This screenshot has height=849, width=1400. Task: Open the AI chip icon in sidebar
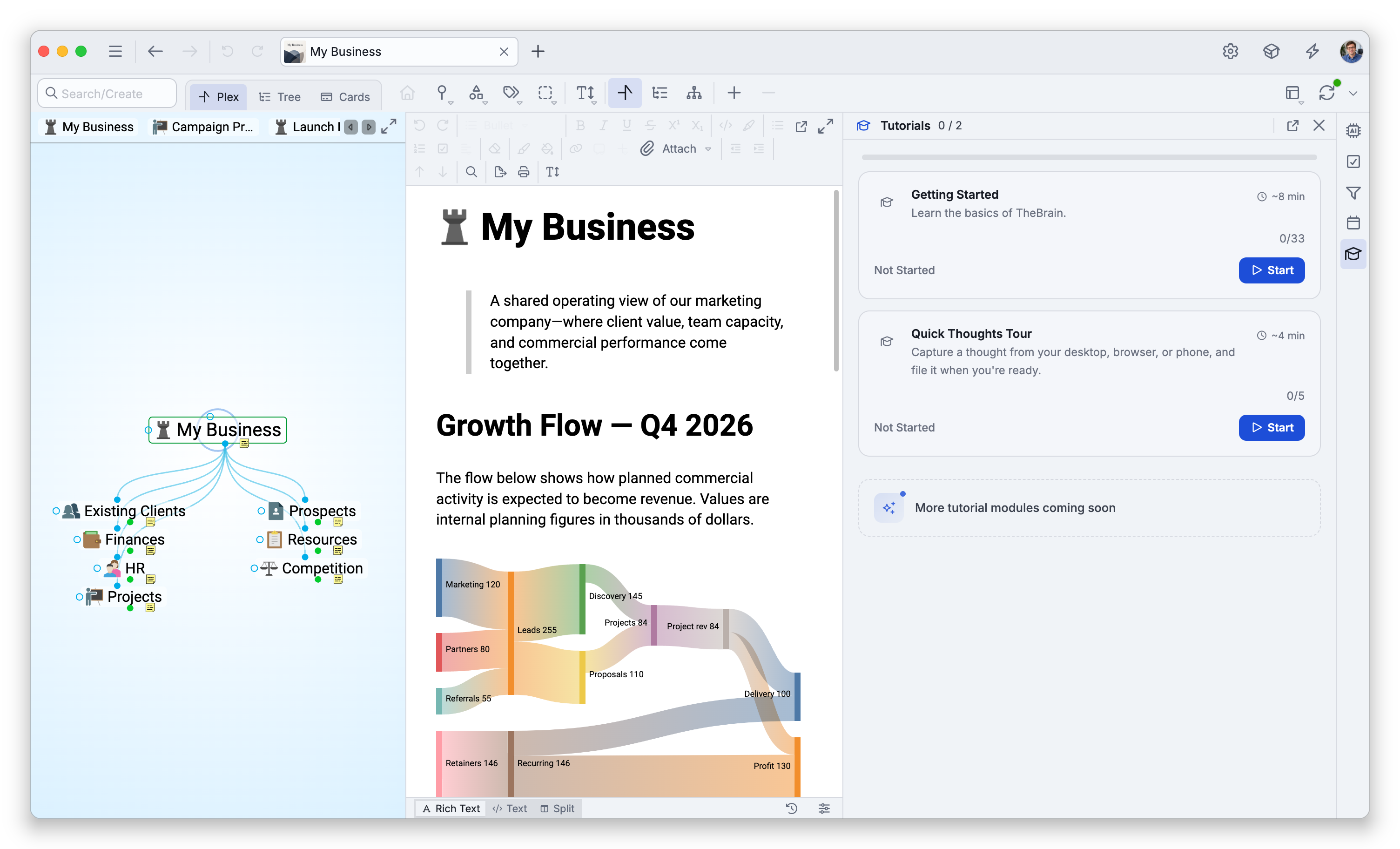tap(1353, 131)
